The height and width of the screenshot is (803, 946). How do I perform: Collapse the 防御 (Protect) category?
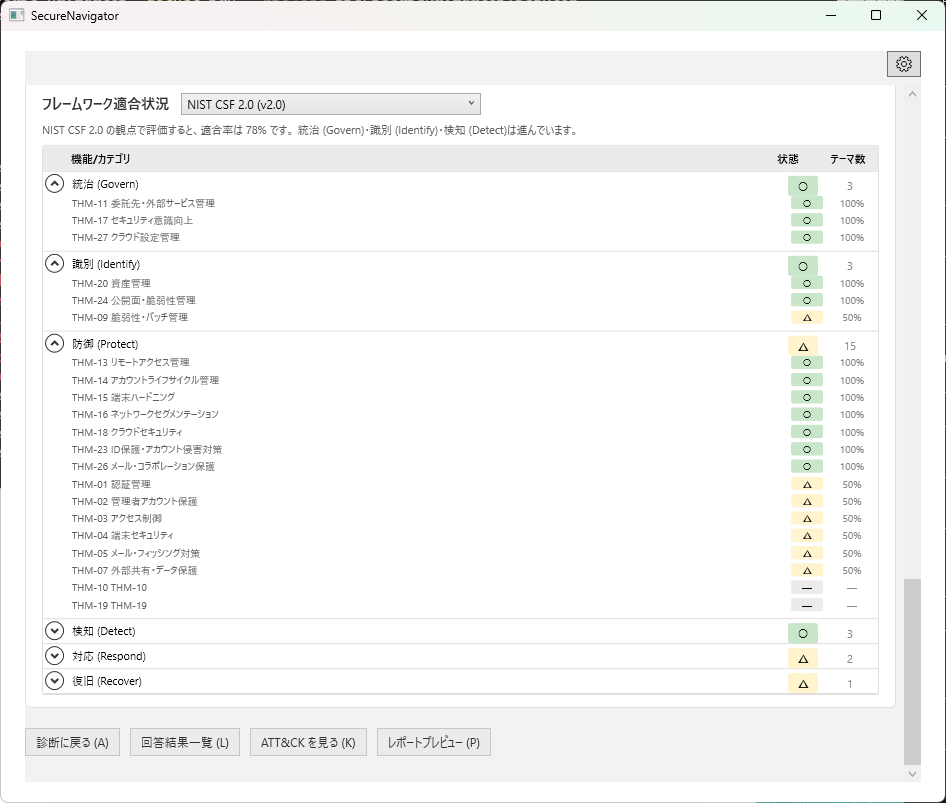pyautogui.click(x=54, y=343)
